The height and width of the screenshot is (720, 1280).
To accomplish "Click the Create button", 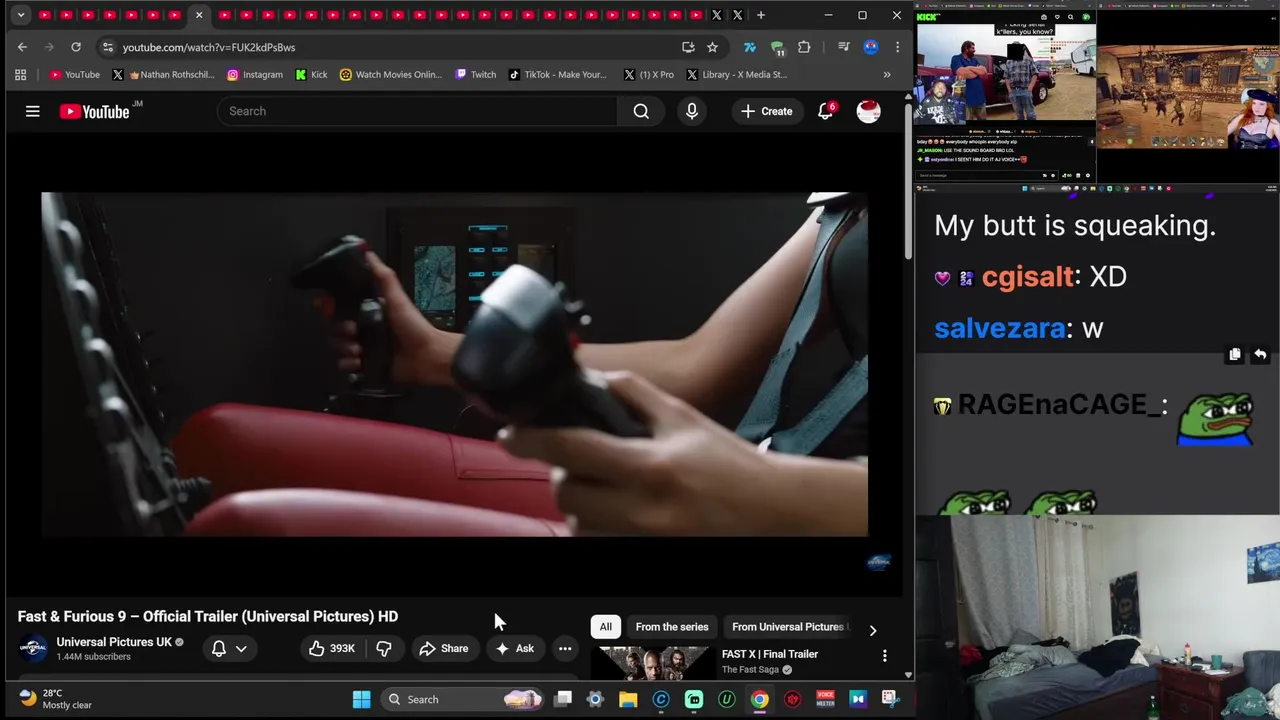I will click(766, 111).
